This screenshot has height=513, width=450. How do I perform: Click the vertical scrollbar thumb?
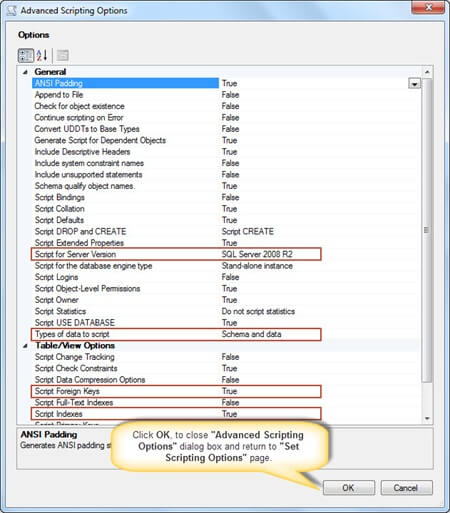(427, 230)
